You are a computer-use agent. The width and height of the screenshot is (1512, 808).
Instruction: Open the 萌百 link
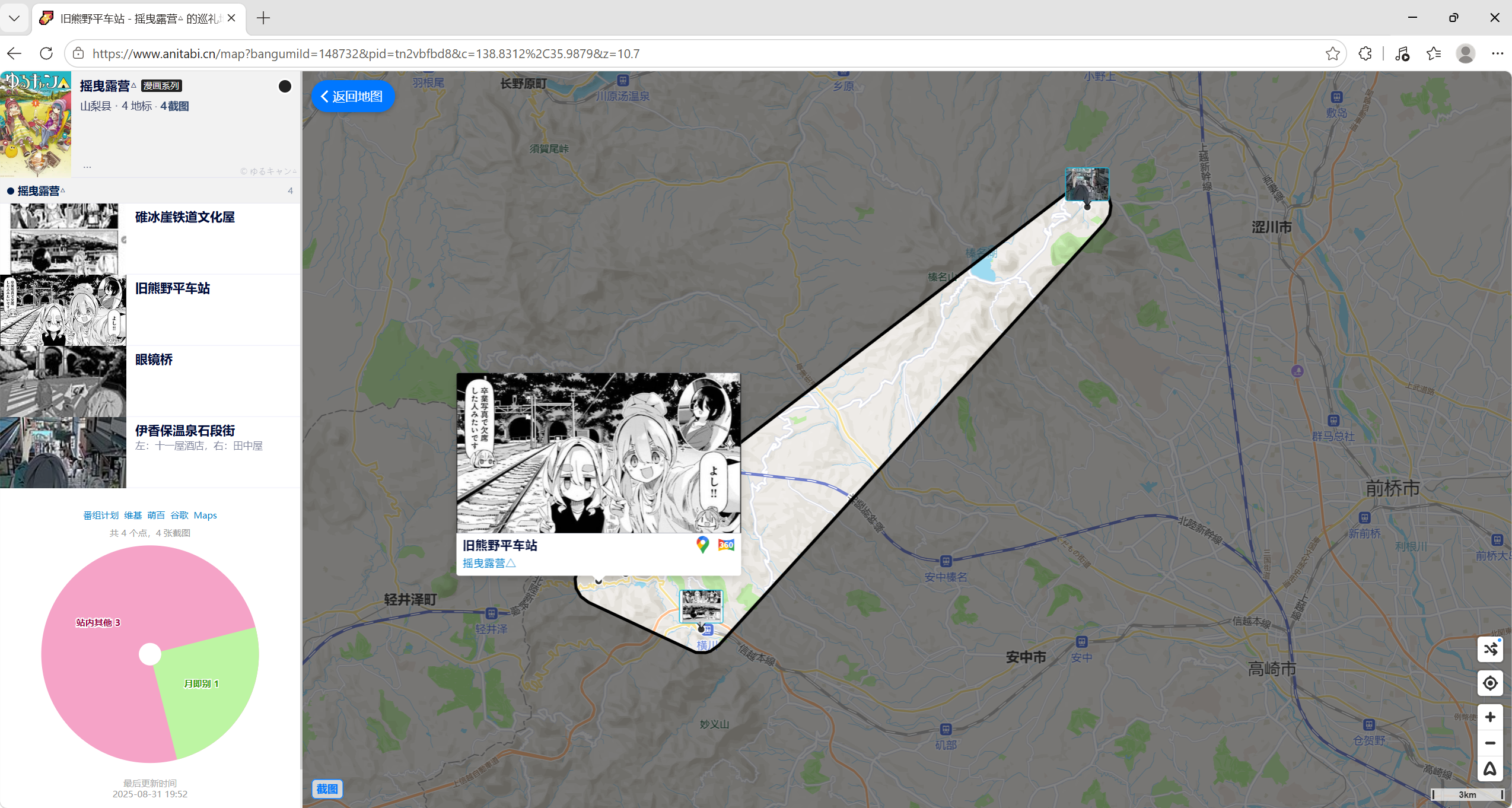pos(156,516)
